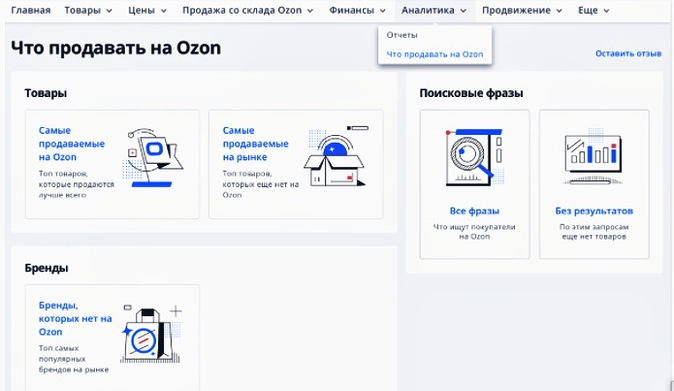This screenshot has width=674, height=391.
Task: Click the monitor illustration in Самые продаваемые на Ozon card
Action: coord(153,158)
